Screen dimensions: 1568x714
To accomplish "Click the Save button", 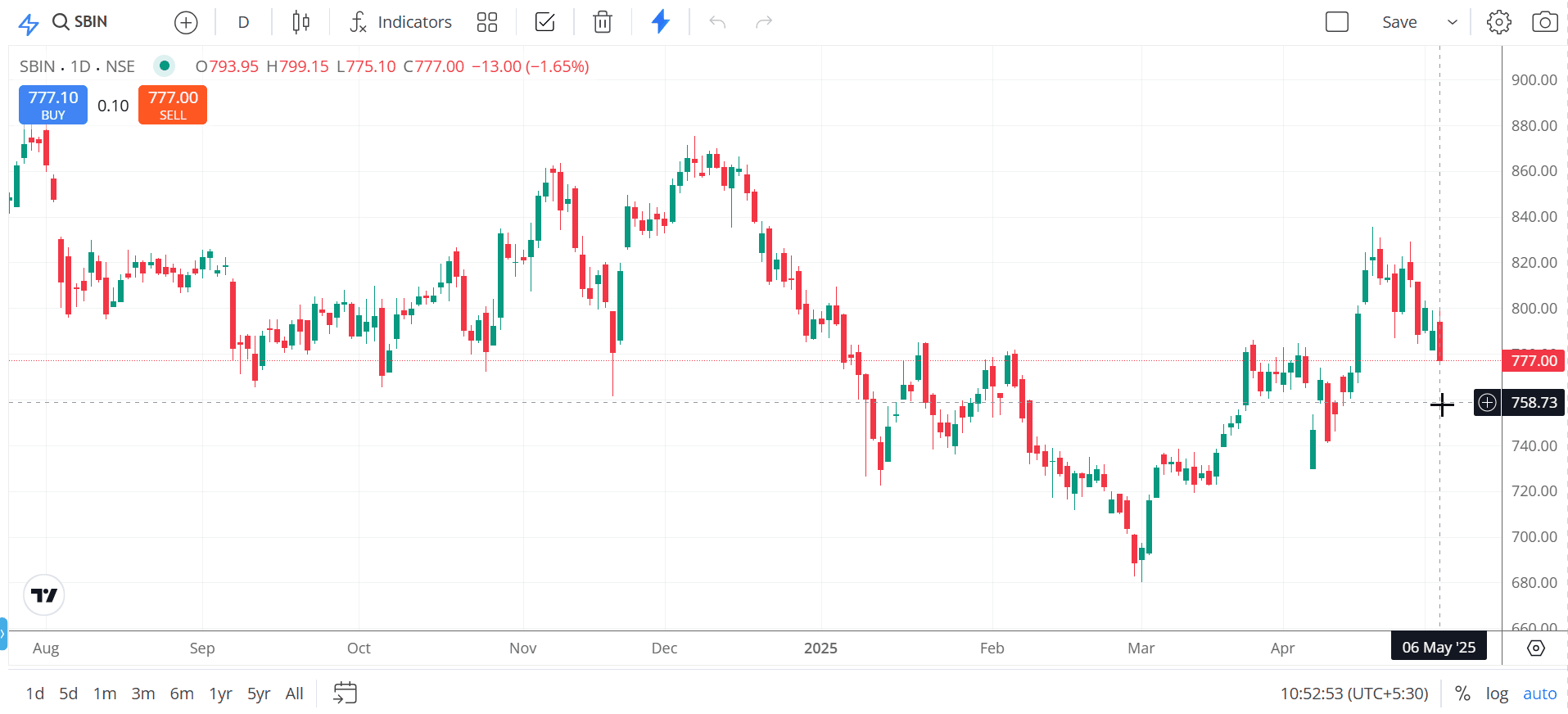I will [1399, 23].
